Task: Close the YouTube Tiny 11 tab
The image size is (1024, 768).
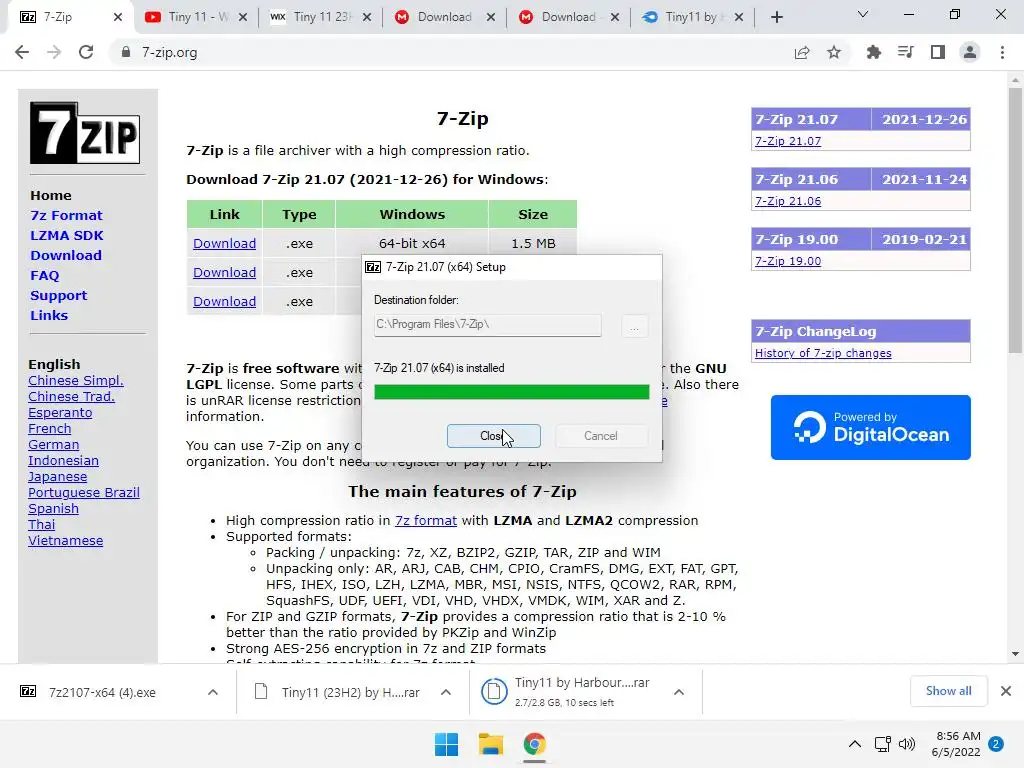Action: (243, 17)
